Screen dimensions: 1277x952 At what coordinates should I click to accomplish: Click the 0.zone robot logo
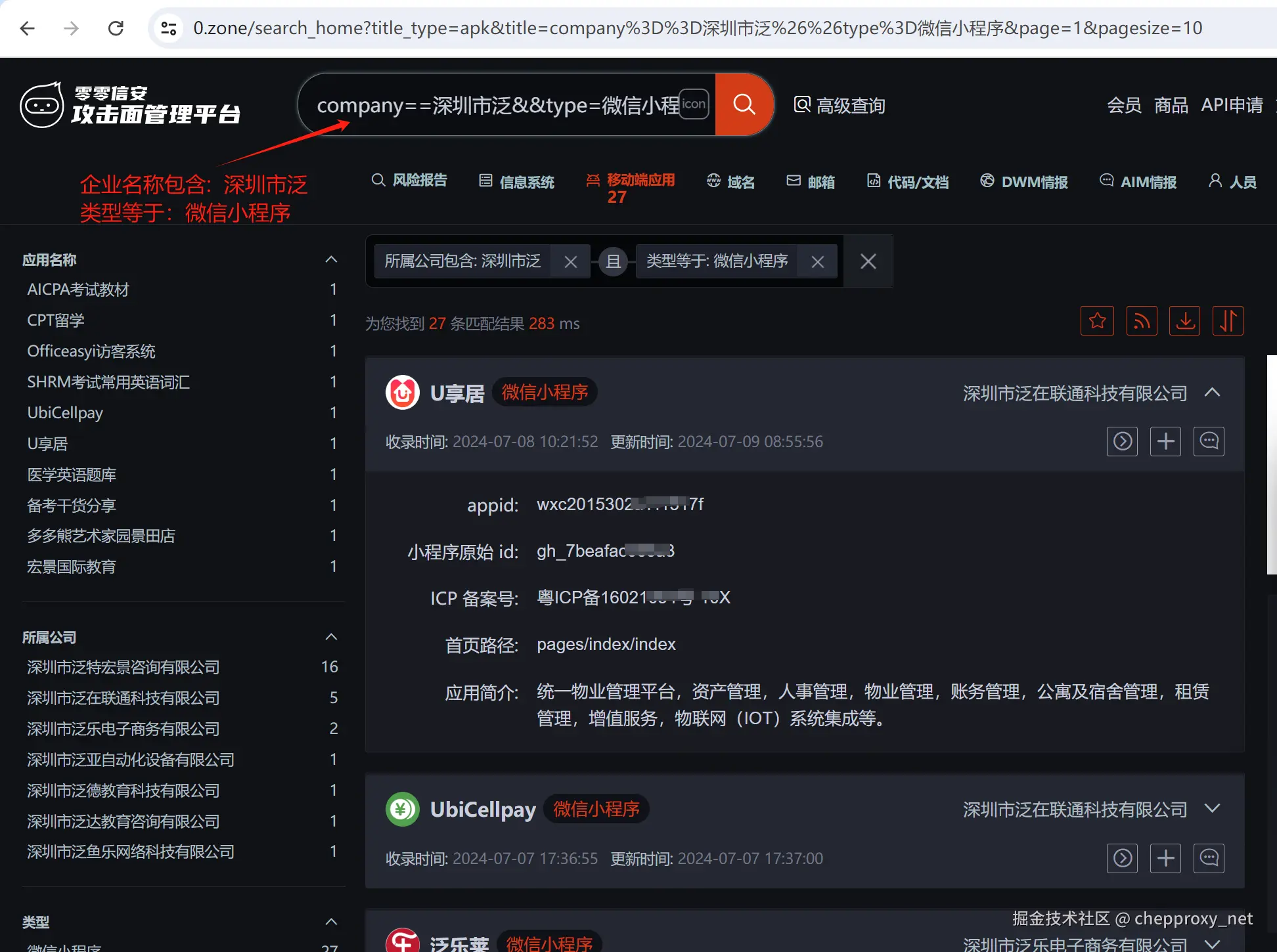pos(42,104)
